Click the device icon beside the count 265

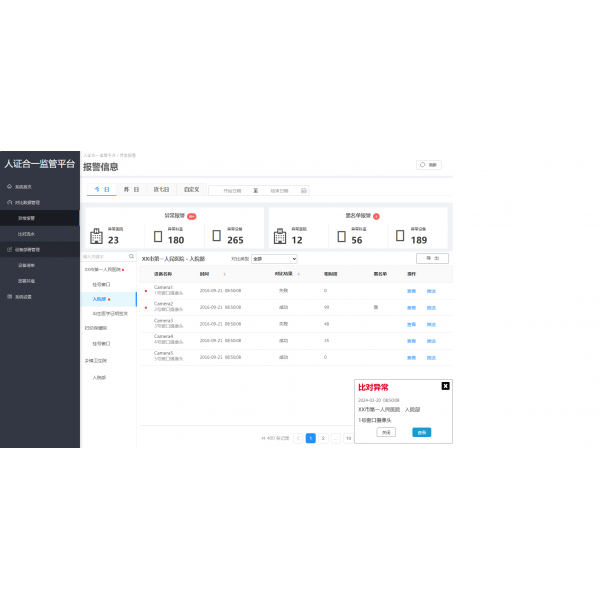point(217,235)
